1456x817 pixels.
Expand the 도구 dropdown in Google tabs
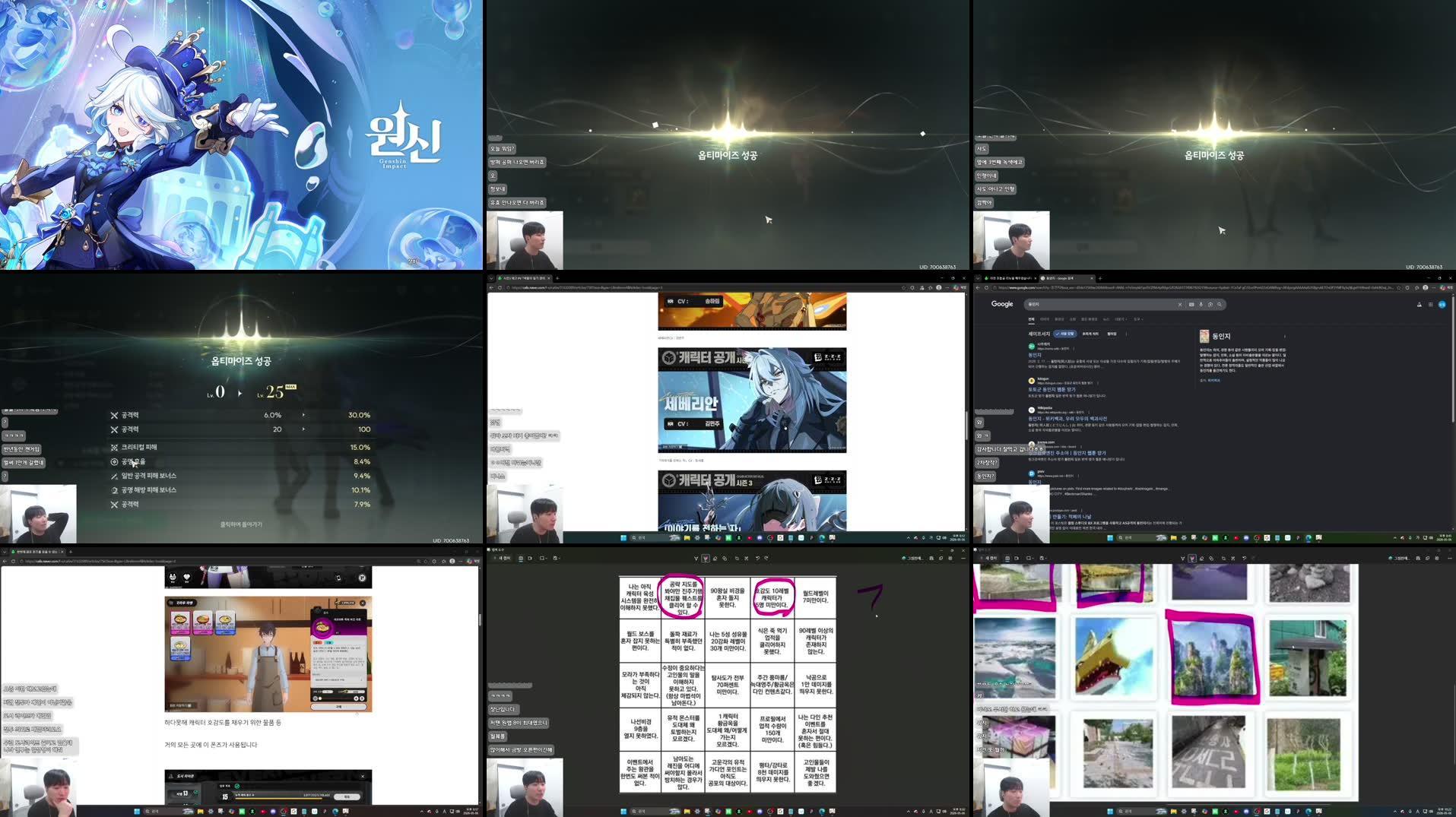pyautogui.click(x=1138, y=319)
